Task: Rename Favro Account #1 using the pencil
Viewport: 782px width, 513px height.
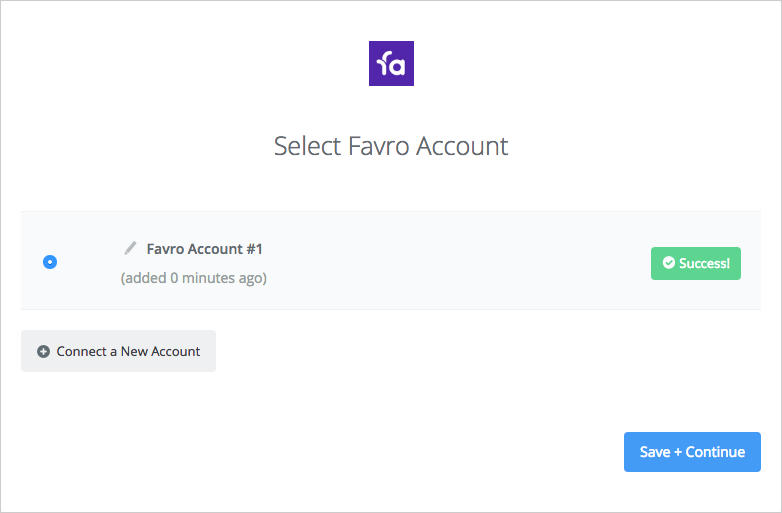Action: tap(130, 248)
